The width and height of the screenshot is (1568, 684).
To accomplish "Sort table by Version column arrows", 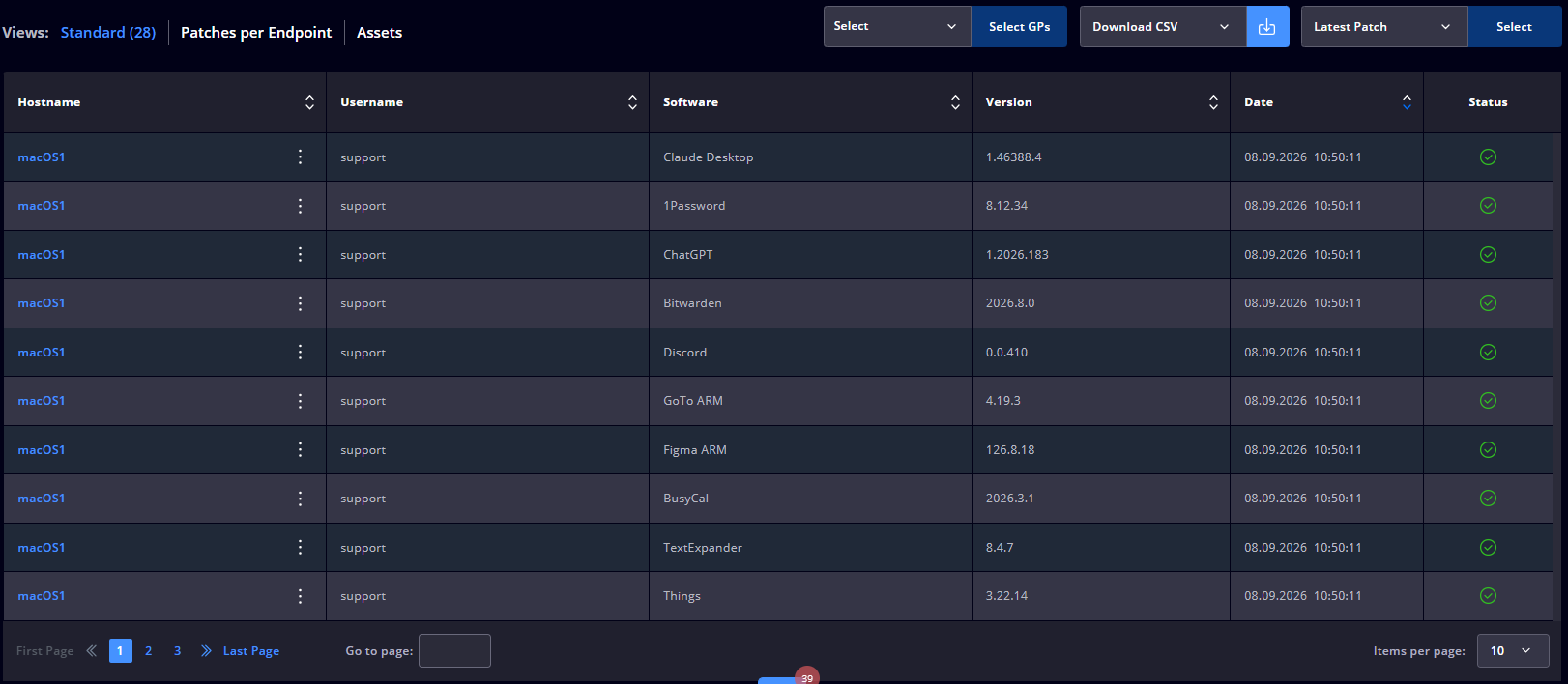I will tap(1213, 102).
